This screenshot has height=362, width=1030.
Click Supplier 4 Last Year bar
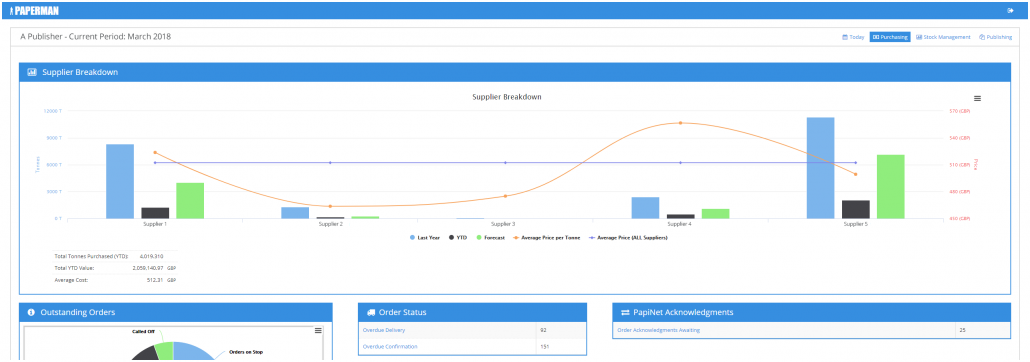(645, 208)
